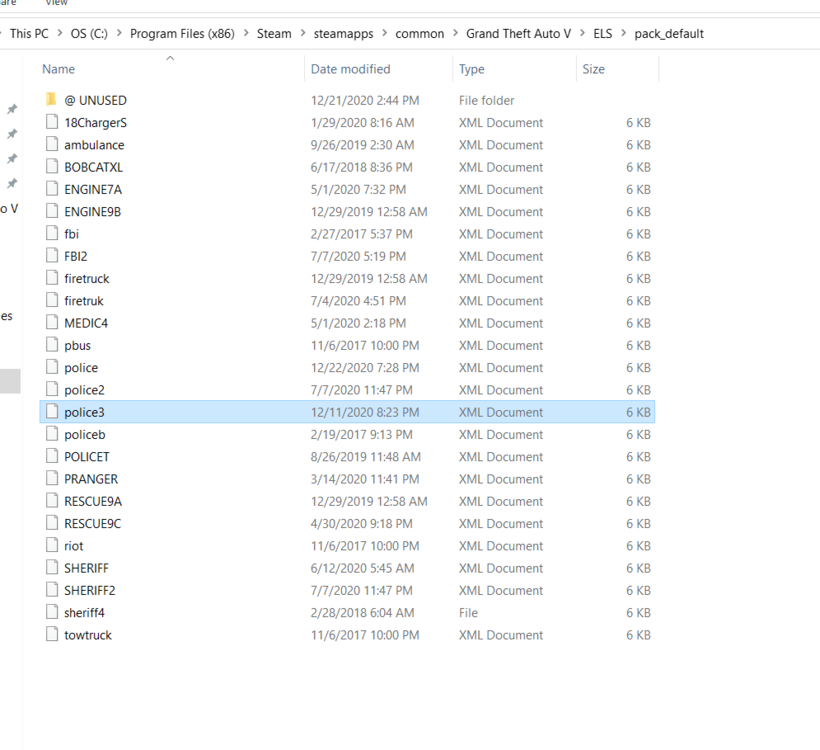Expand chevron after OS (C:) in path
The image size is (820, 750).
click(x=119, y=33)
